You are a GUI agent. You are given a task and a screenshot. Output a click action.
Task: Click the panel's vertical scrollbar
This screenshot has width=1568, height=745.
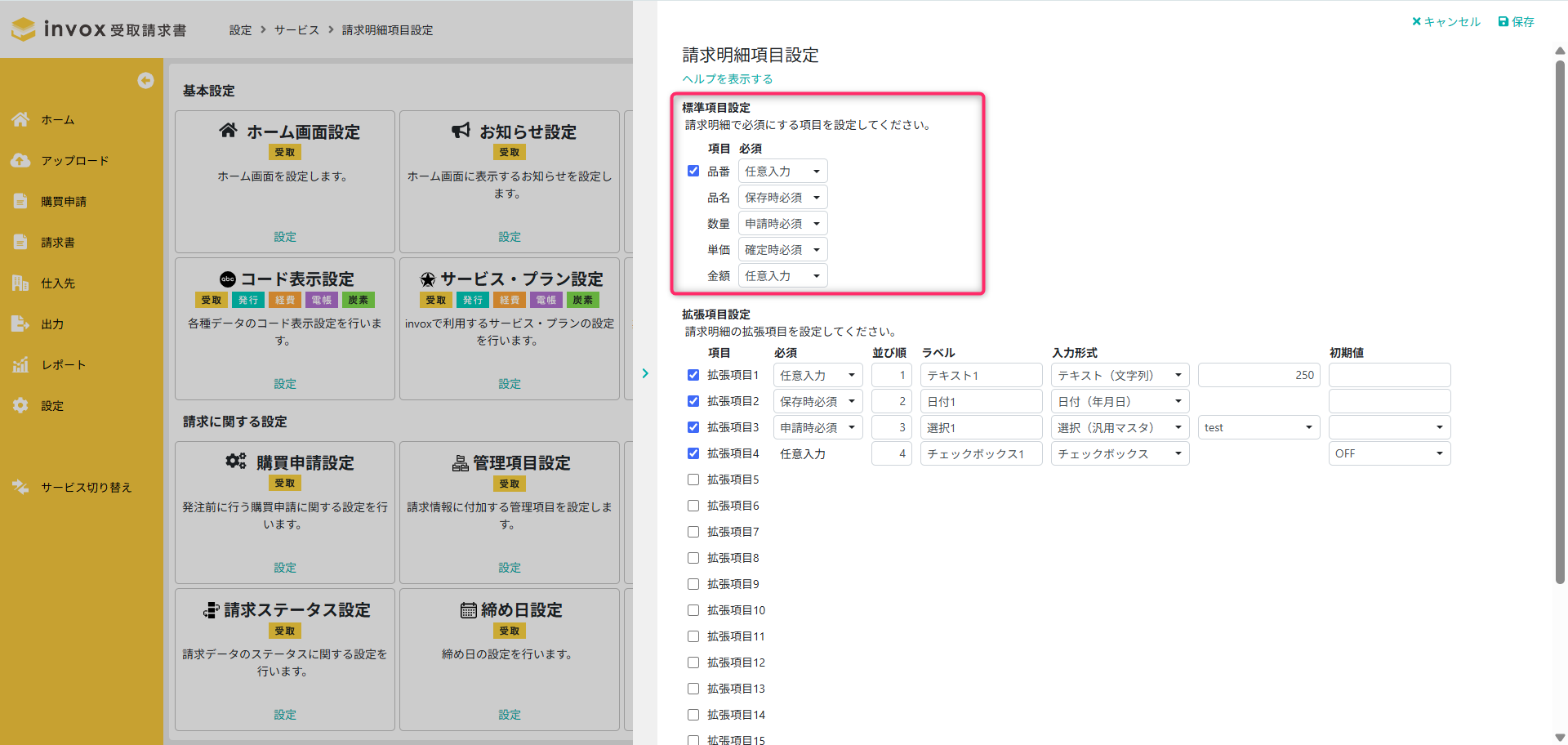point(1560,327)
